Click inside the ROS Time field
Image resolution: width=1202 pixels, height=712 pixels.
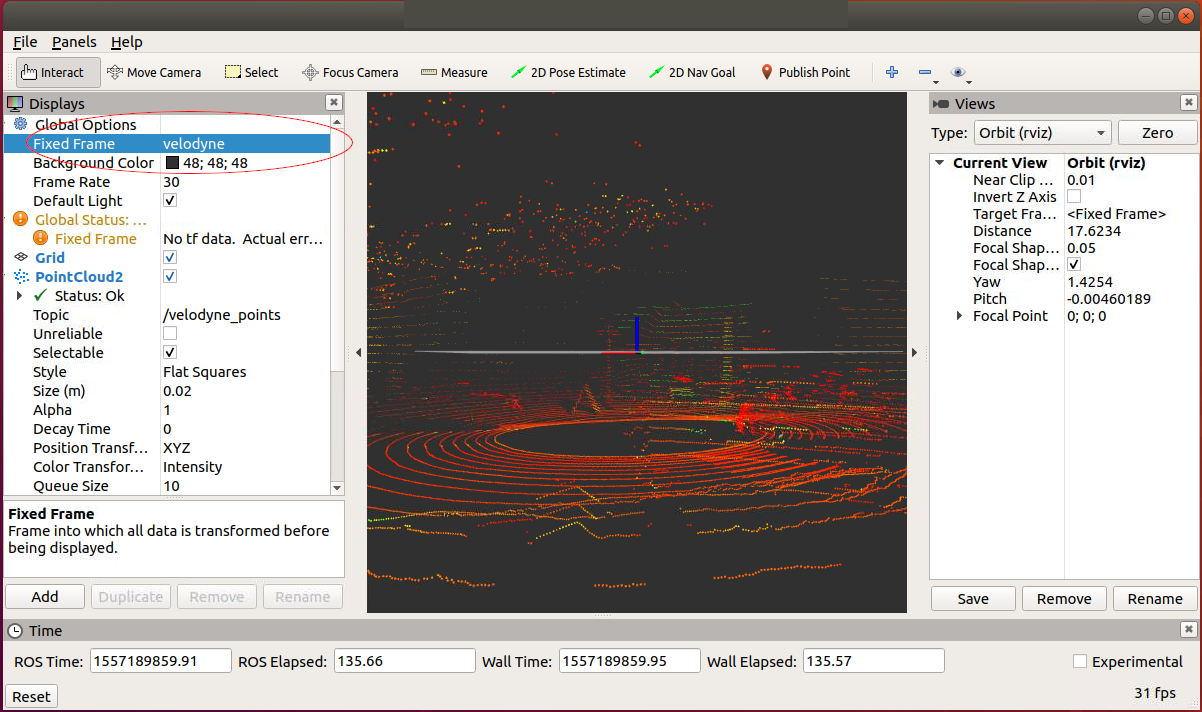tap(160, 660)
